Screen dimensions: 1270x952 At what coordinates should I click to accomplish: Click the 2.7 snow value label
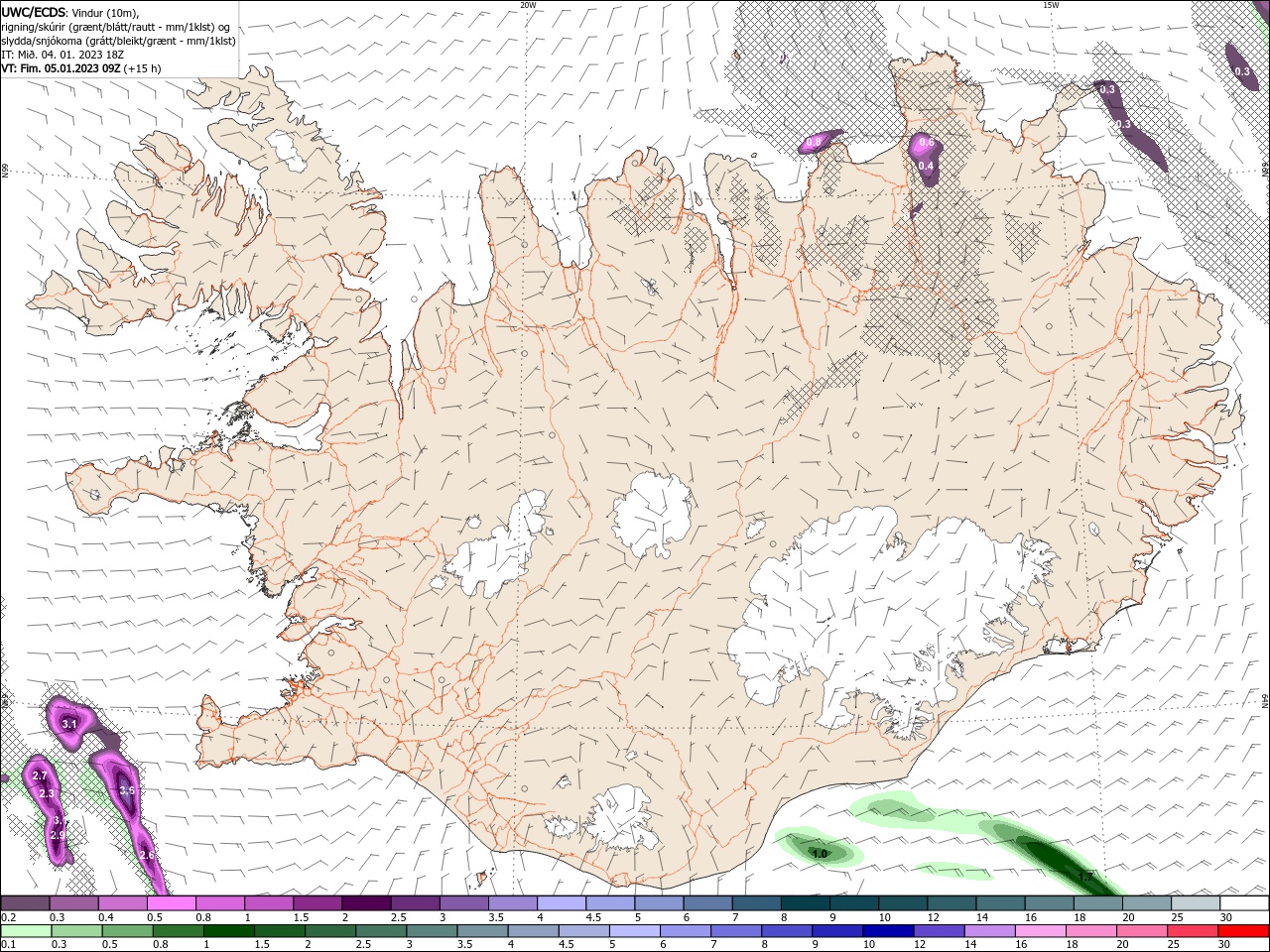(x=40, y=775)
